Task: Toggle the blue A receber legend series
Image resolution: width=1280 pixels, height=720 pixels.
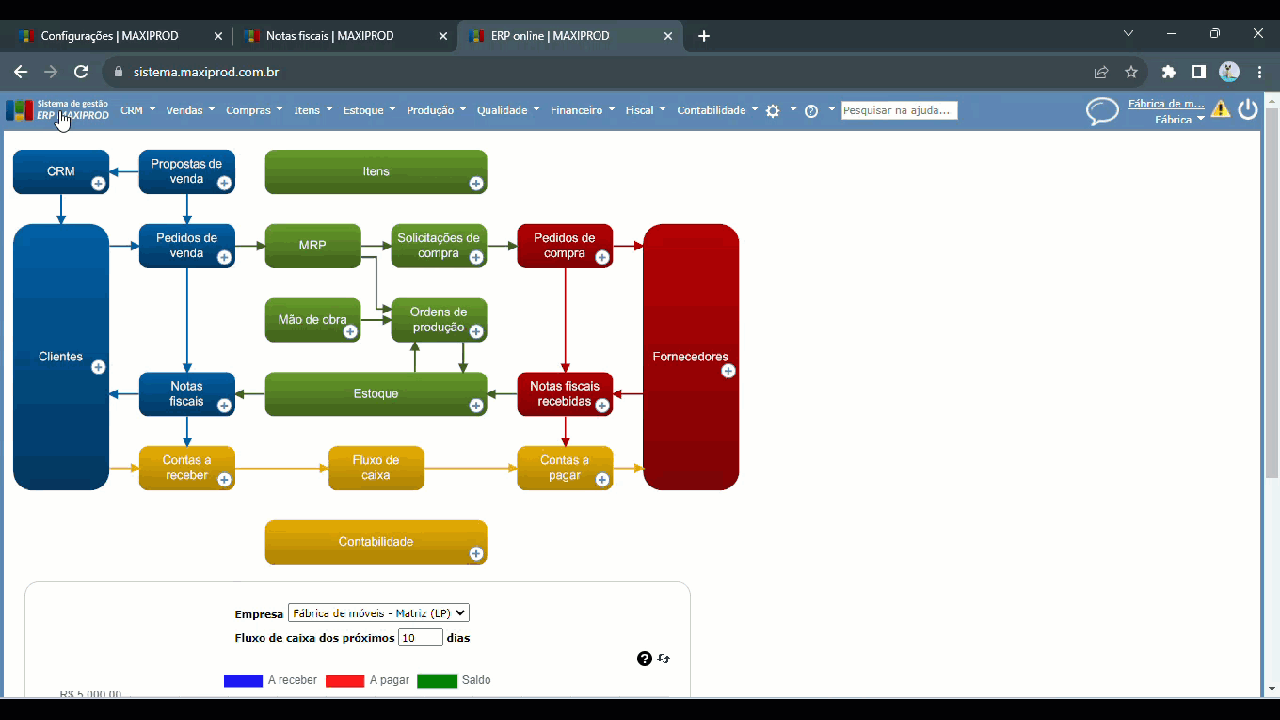Action: click(x=243, y=681)
